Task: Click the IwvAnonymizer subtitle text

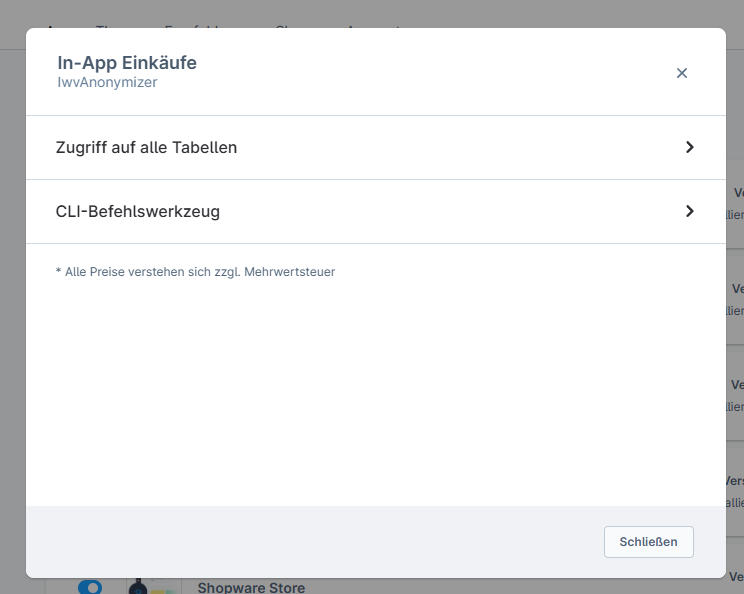Action: [107, 83]
